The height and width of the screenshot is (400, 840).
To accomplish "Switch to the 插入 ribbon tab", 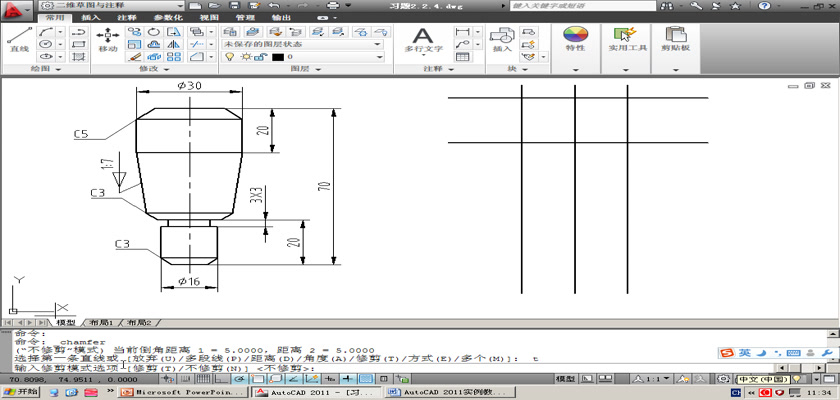I will click(91, 17).
